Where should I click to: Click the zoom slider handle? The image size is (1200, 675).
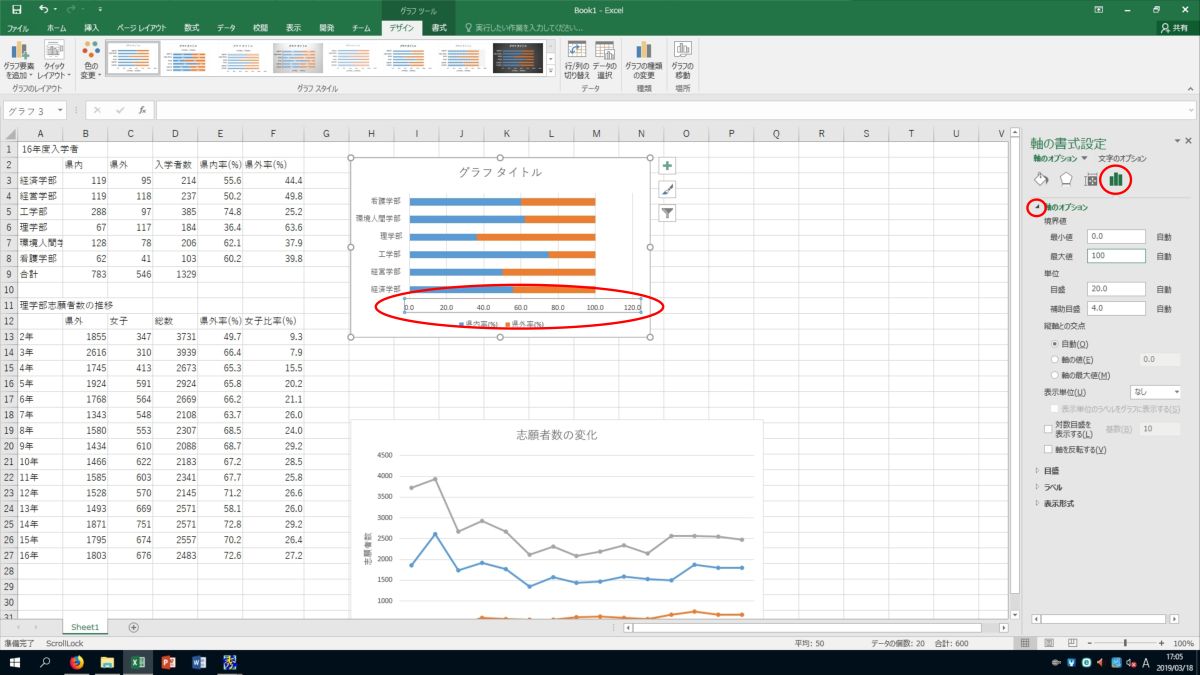tap(1126, 643)
